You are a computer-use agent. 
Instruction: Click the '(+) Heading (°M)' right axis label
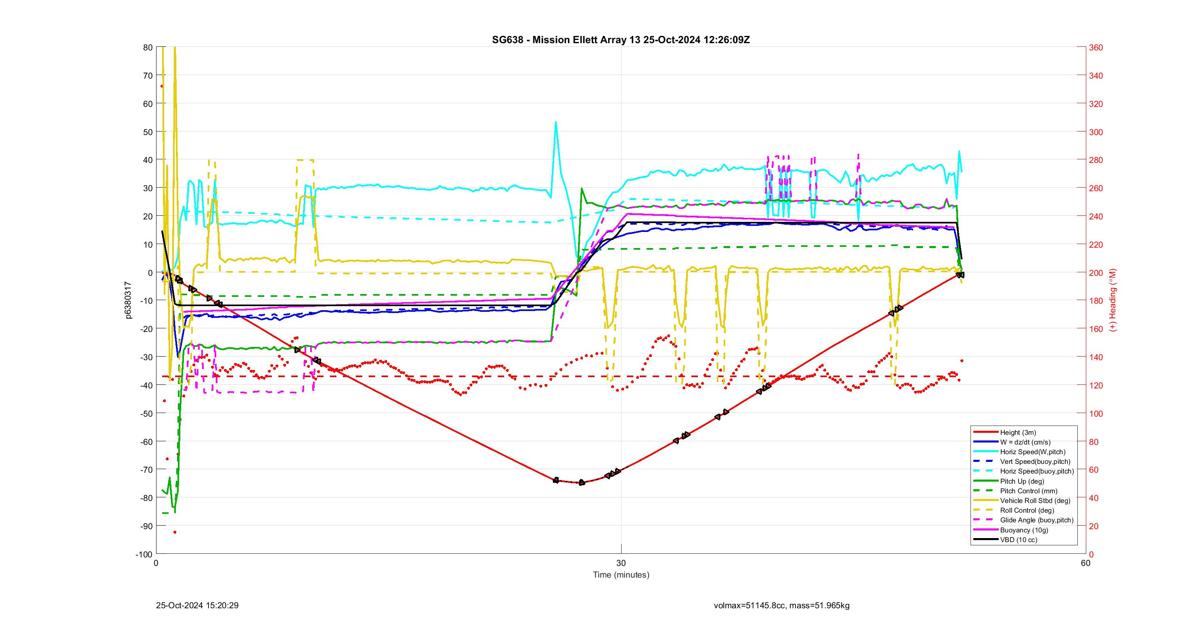[x=1112, y=300]
